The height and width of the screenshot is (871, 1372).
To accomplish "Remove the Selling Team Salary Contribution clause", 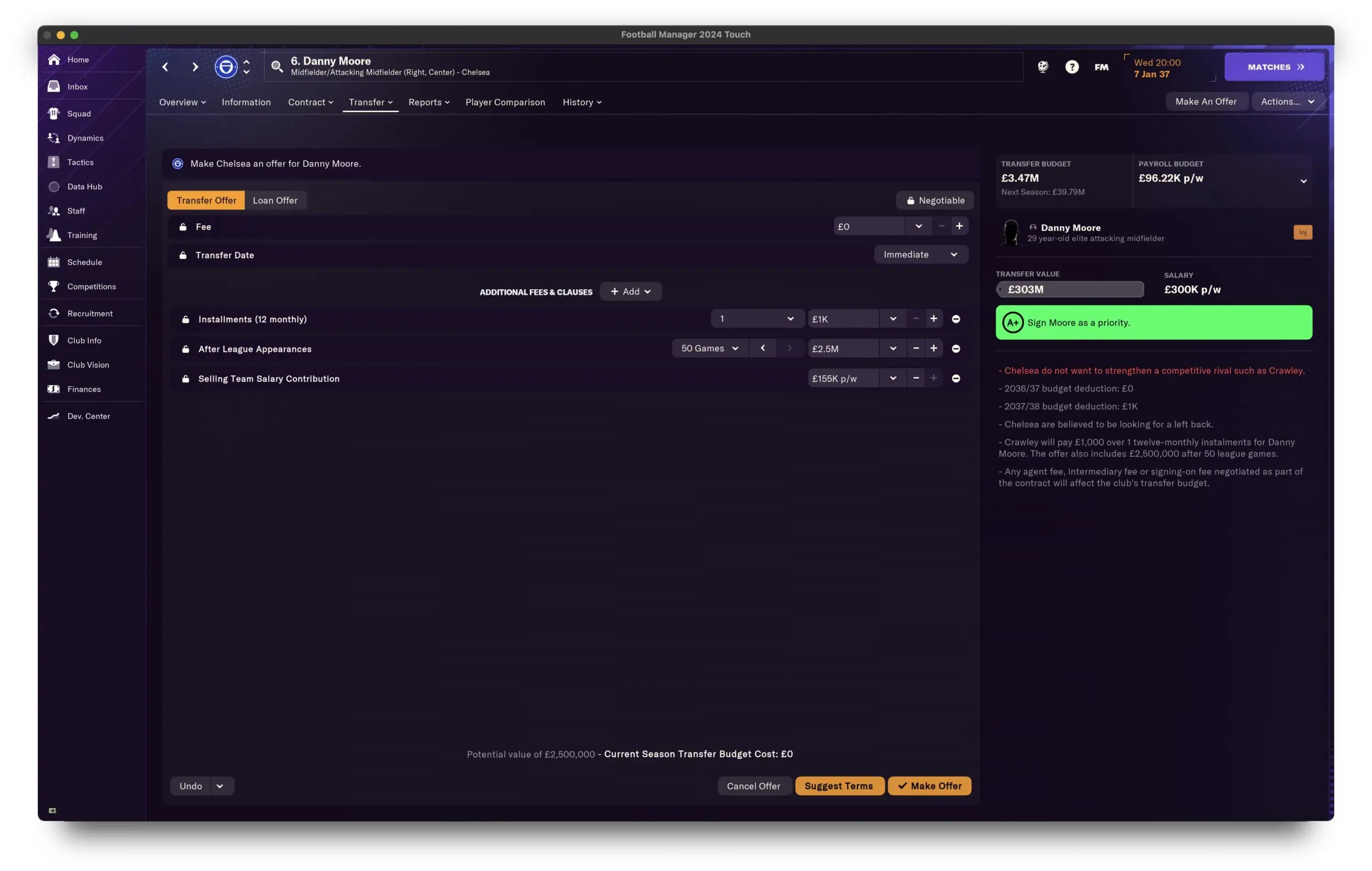I will [x=956, y=378].
